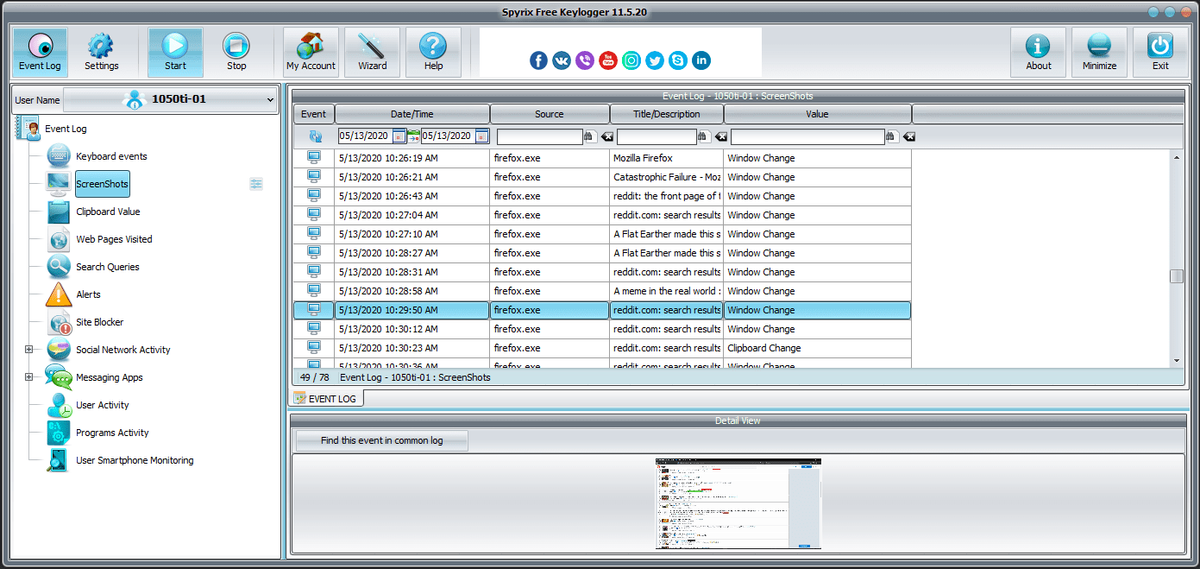1200x569 pixels.
Task: Open the end date calendar picker
Action: tap(482, 137)
